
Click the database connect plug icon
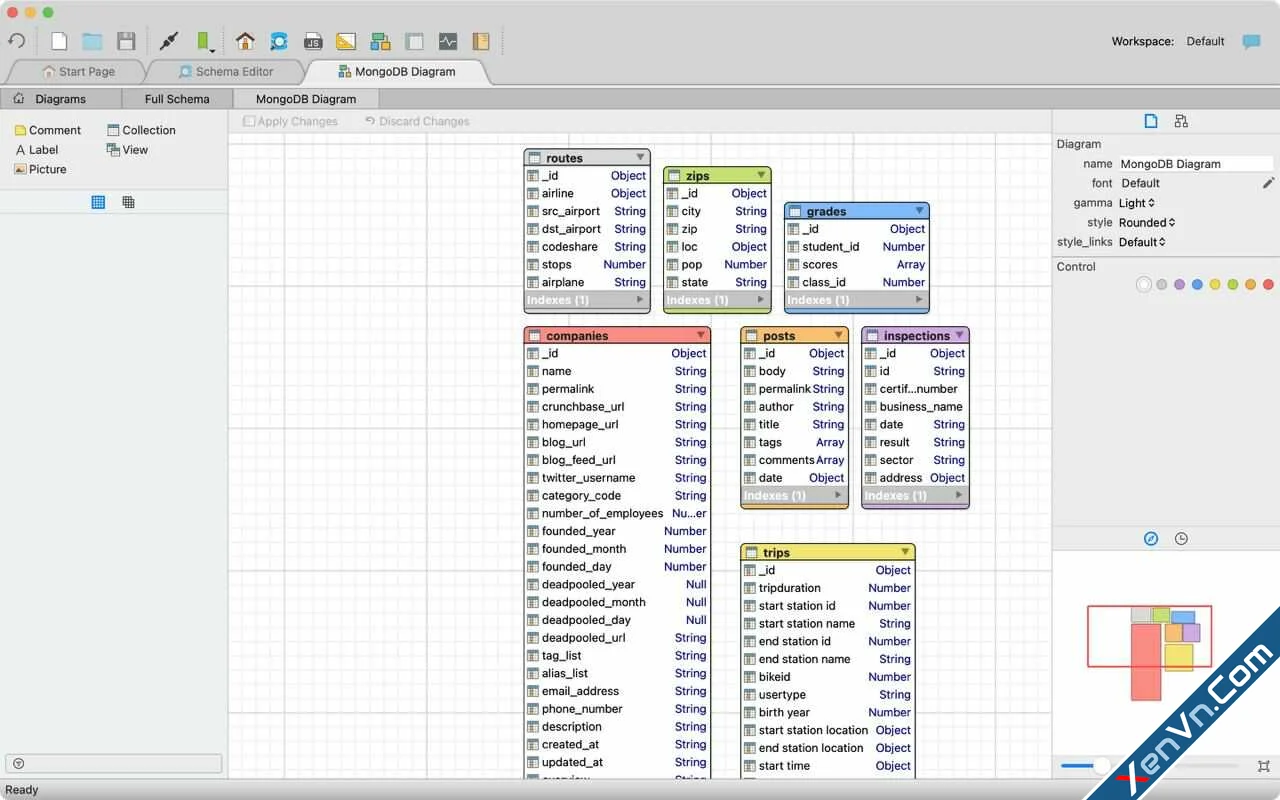169,41
